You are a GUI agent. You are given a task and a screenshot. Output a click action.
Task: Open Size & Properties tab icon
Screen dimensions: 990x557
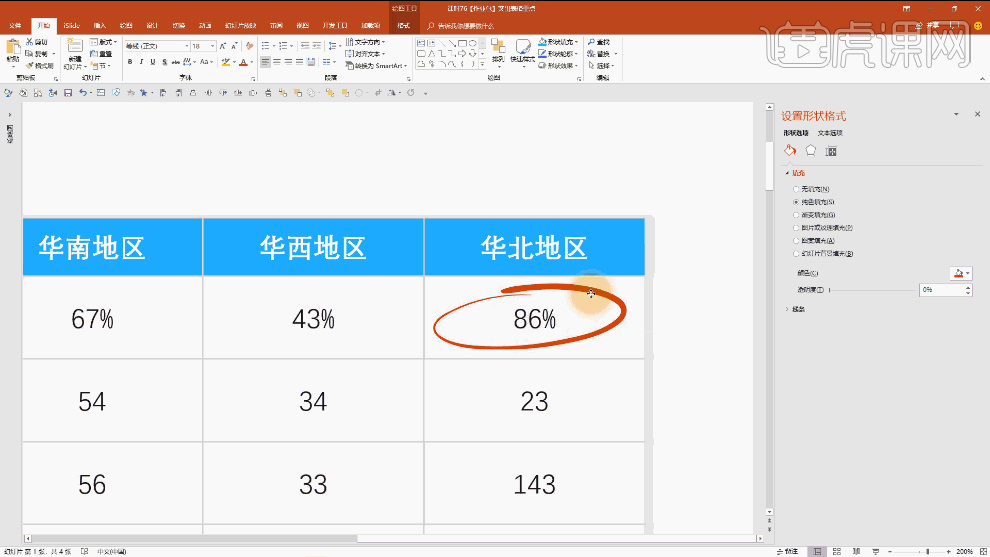(832, 151)
